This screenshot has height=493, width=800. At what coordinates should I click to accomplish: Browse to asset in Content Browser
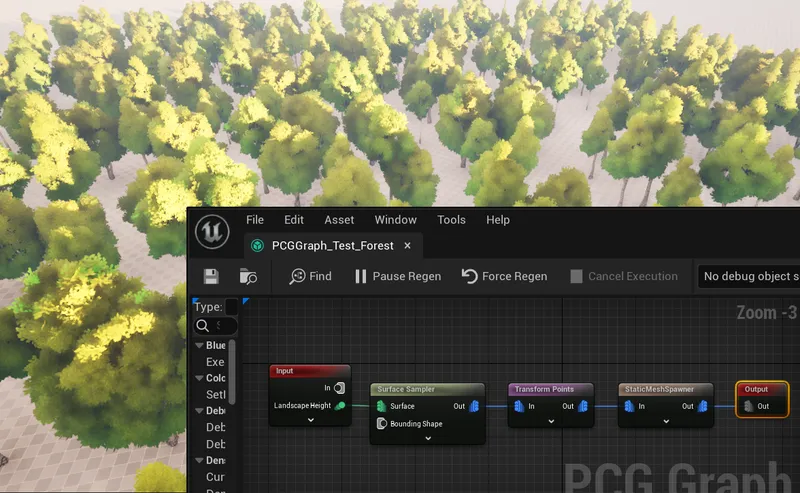point(248,276)
